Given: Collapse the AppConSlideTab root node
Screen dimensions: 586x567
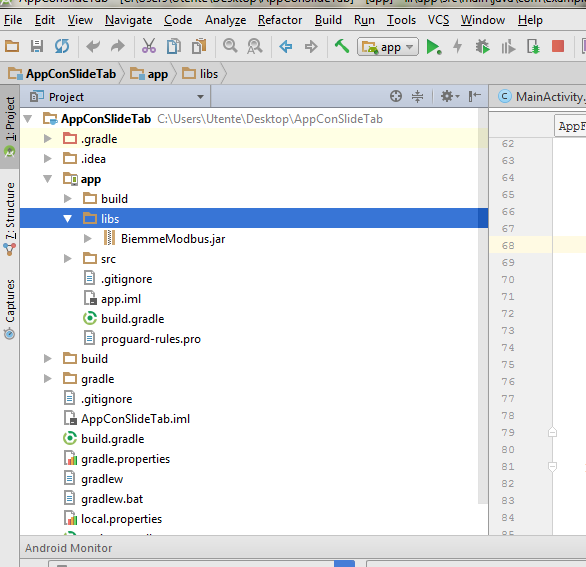Looking at the screenshot, I should pyautogui.click(x=28, y=119).
